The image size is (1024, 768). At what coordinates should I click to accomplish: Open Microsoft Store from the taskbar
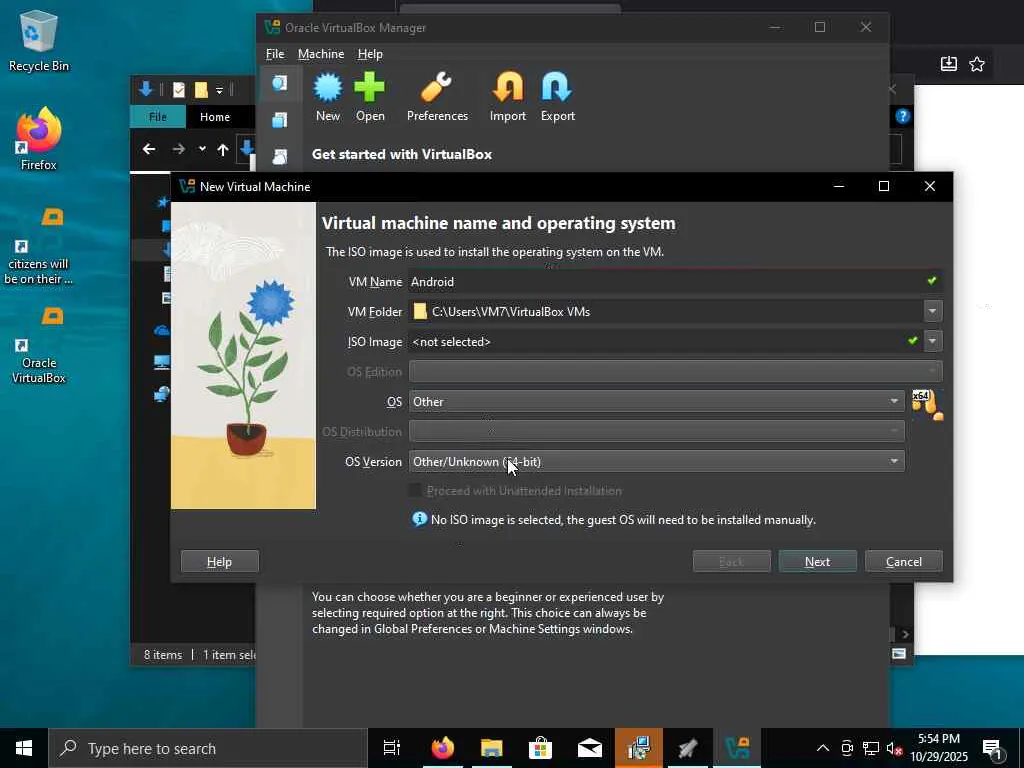click(540, 748)
